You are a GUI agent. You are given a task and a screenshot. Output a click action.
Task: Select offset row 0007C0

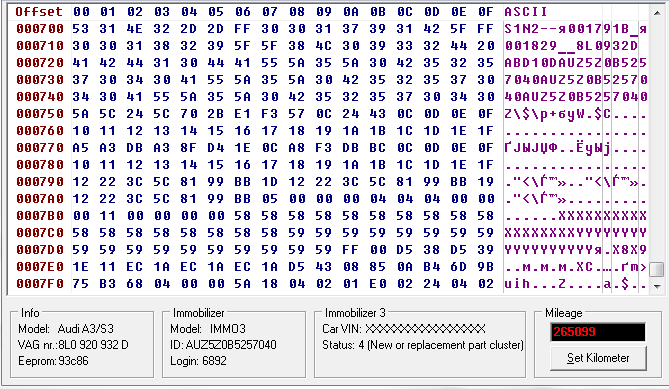[40, 233]
